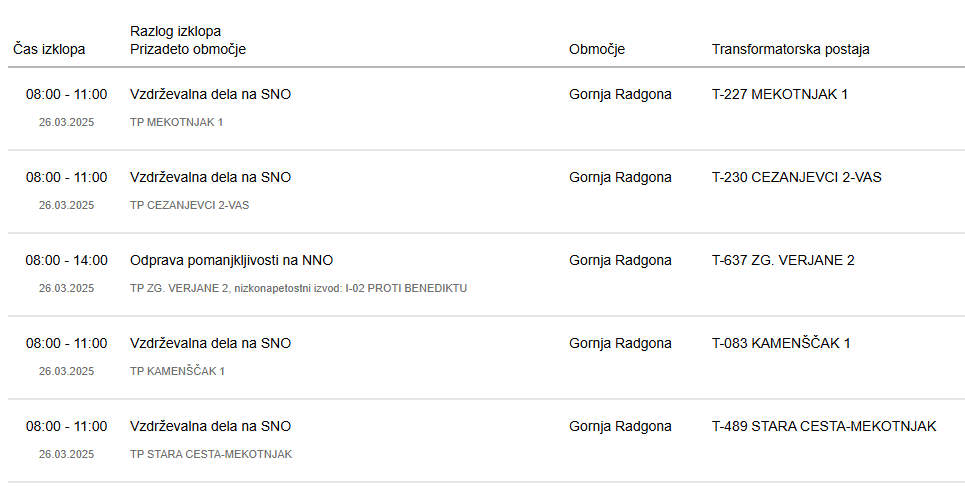Click TP STARA CESTA-MEKOTNJAK affected area text
965x502 pixels.
[211, 454]
